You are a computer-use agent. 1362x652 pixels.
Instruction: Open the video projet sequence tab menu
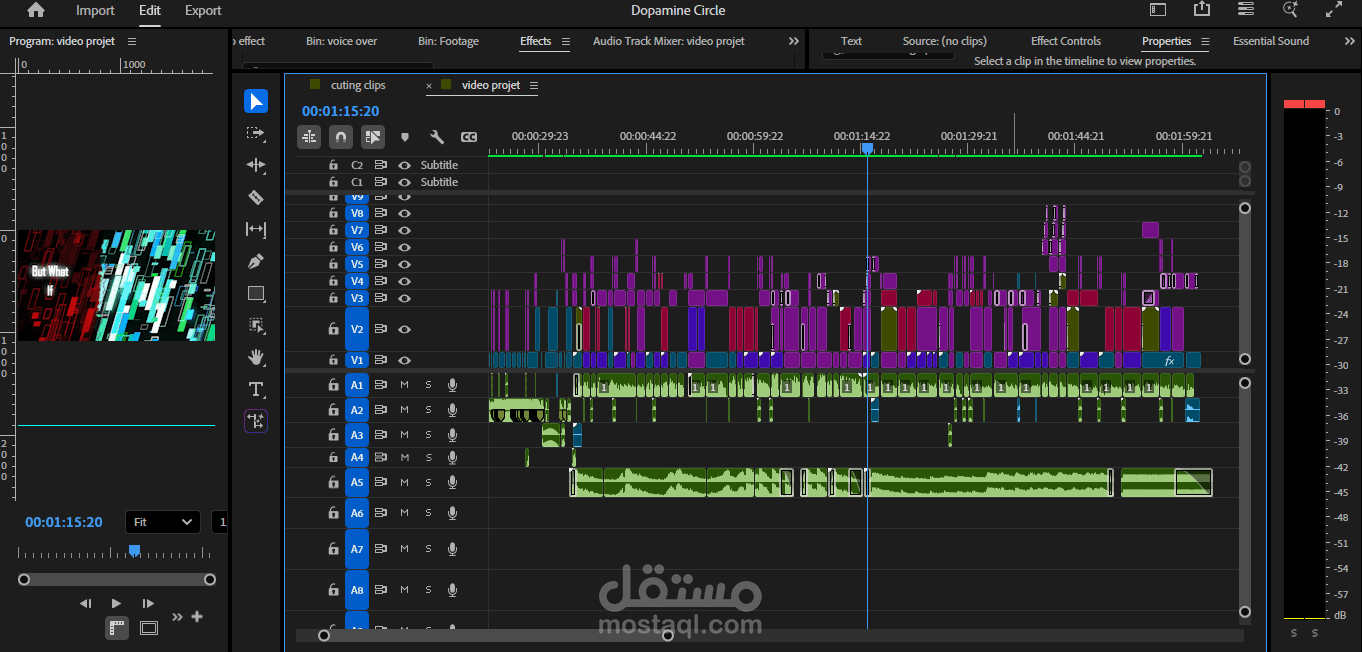[x=534, y=85]
